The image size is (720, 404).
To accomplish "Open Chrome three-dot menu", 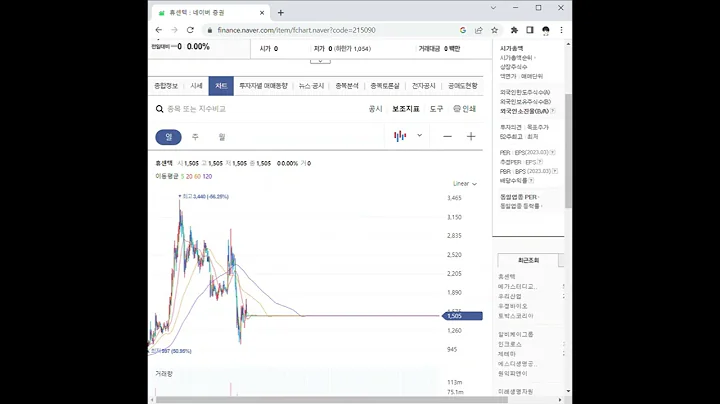I will tap(561, 30).
